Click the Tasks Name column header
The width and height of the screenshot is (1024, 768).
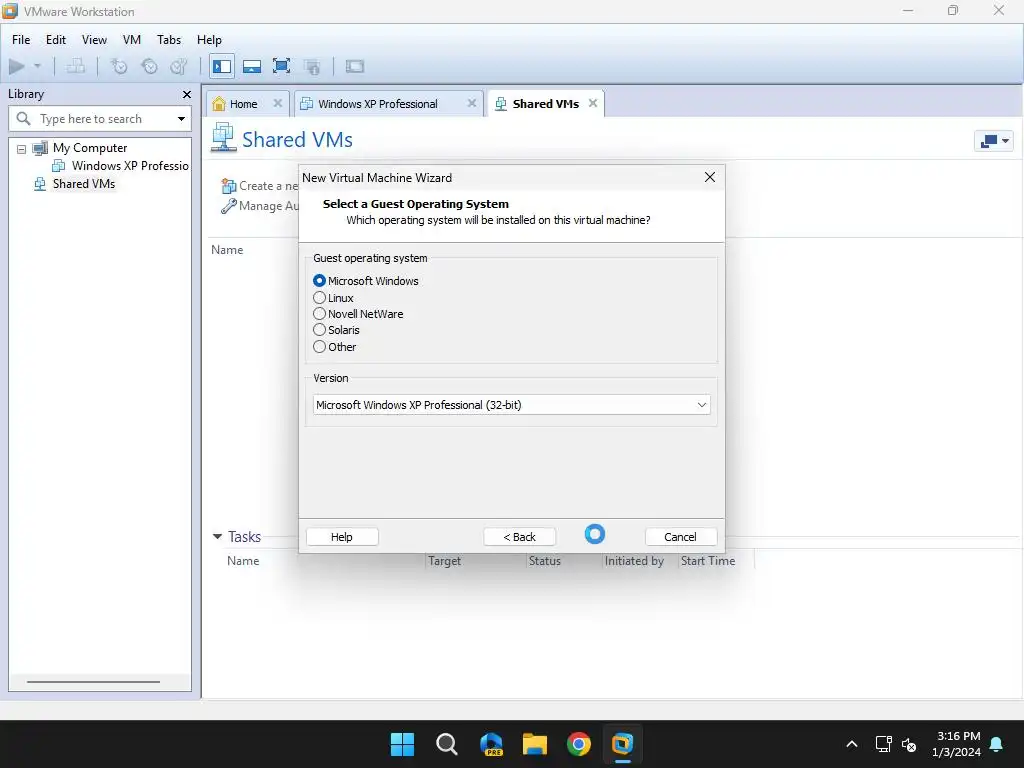[x=243, y=561]
